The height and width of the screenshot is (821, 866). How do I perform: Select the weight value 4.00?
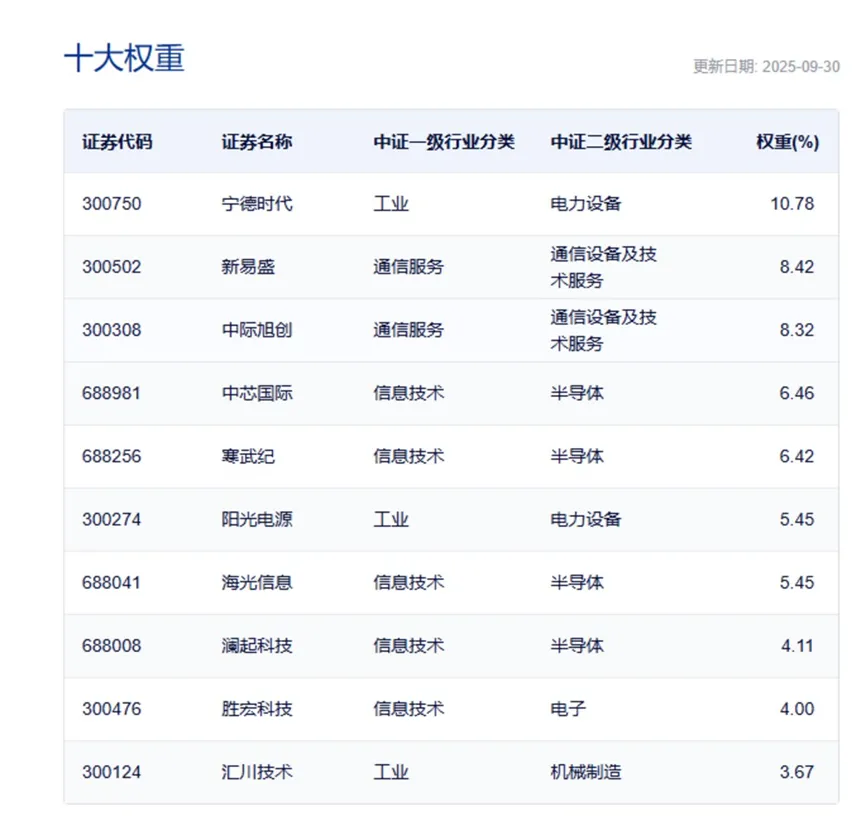coord(796,709)
